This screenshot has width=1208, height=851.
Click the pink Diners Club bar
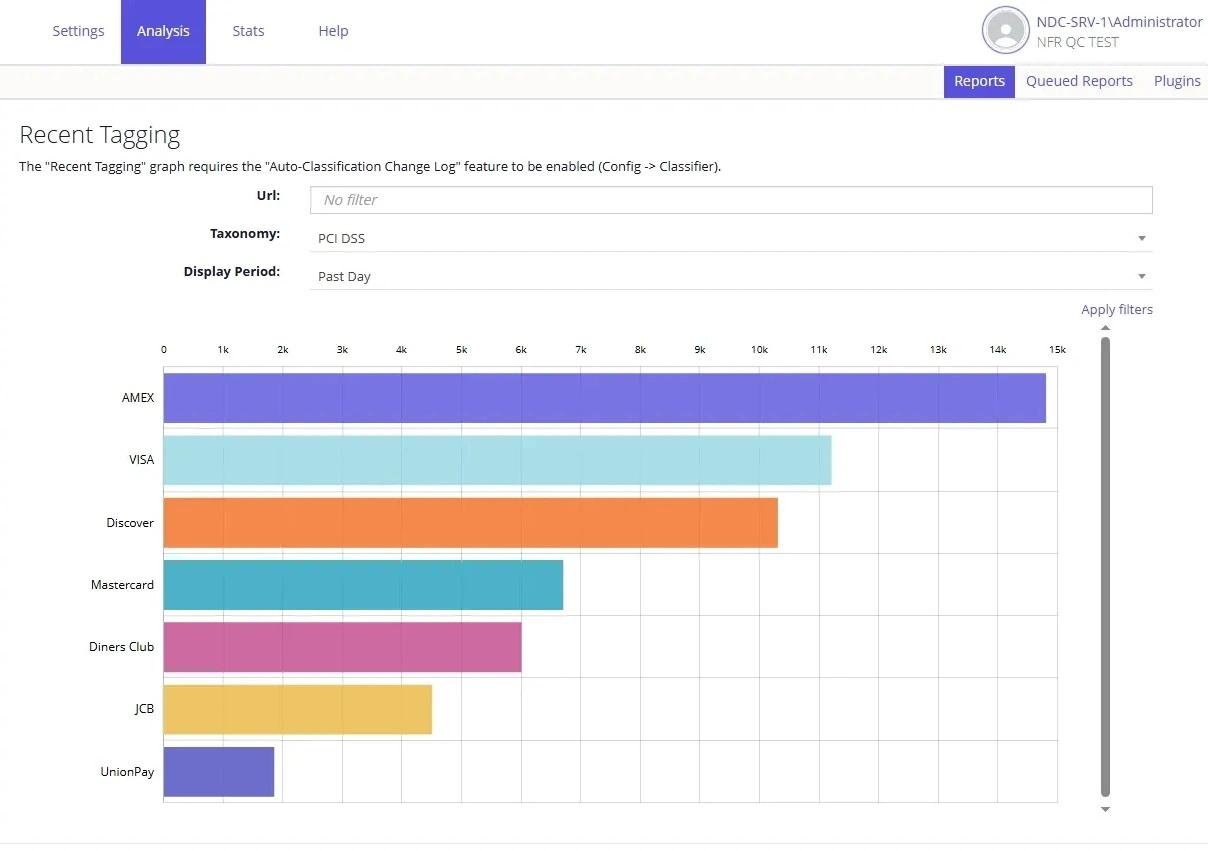[342, 647]
